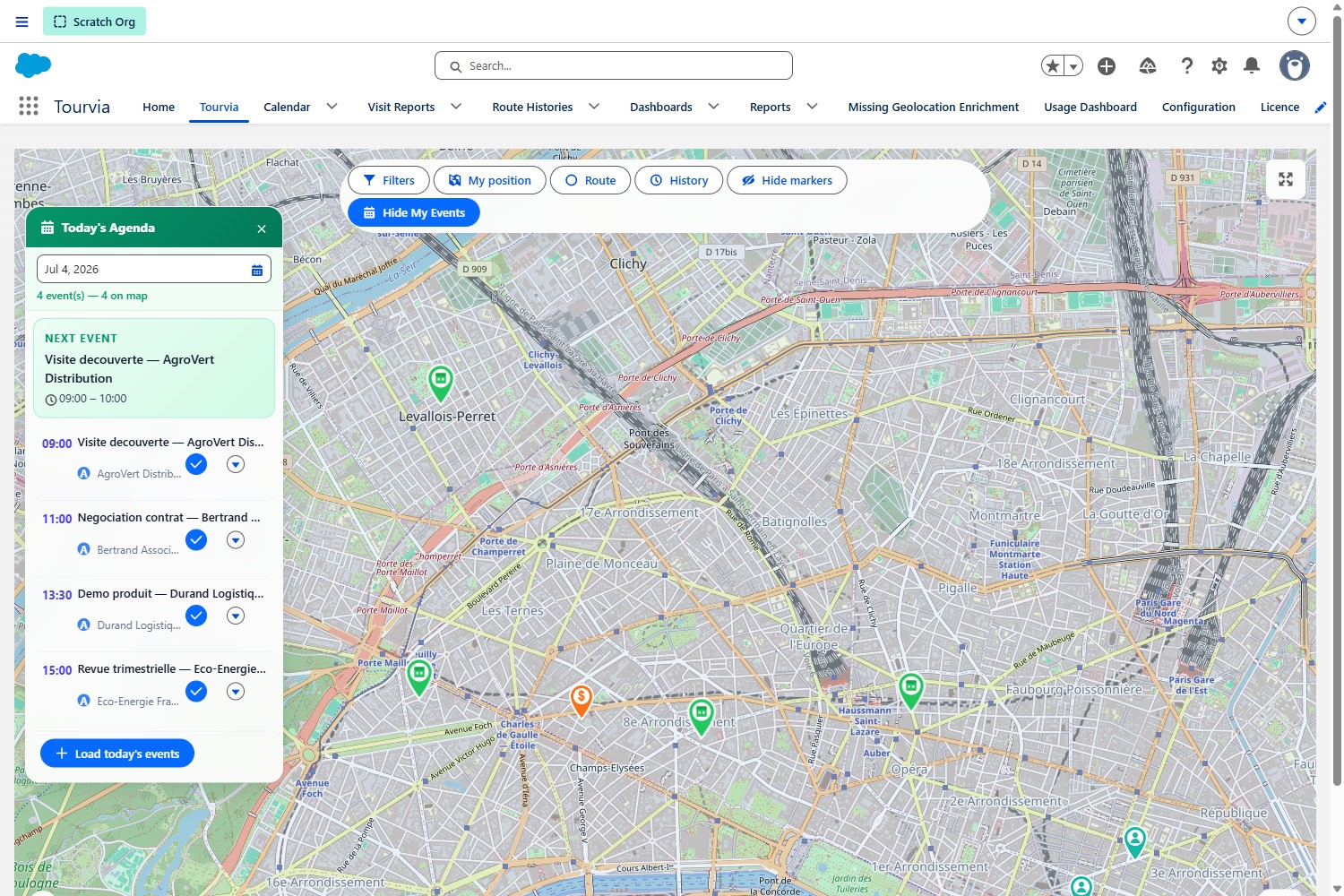Expand options for the 13:30 Demo produit event

tap(236, 616)
